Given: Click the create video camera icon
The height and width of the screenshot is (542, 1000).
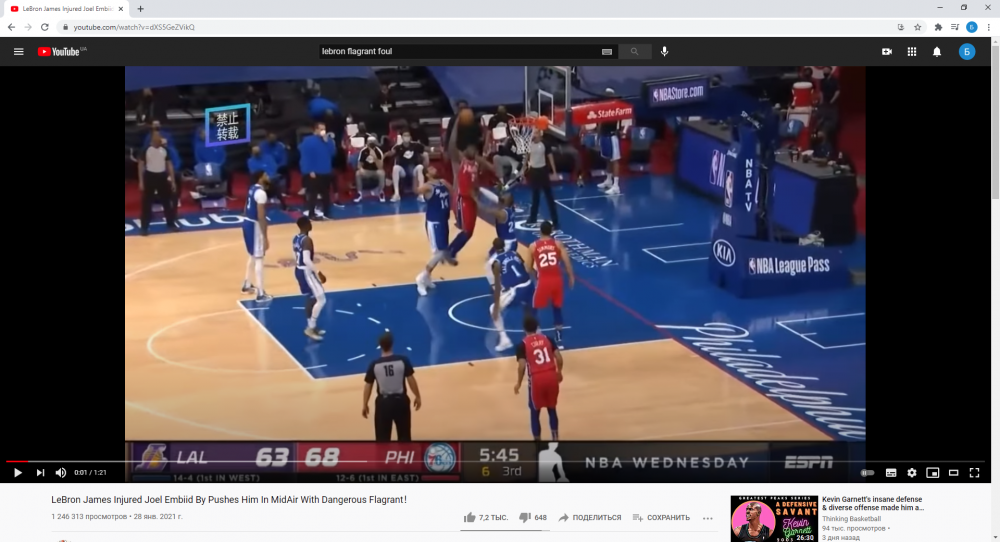Looking at the screenshot, I should 886,51.
